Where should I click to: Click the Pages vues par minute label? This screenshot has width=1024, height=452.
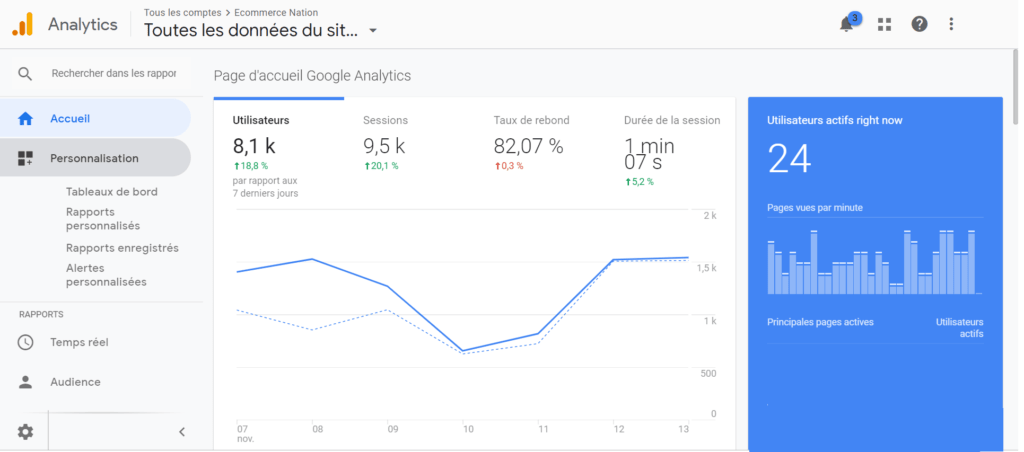coord(815,208)
